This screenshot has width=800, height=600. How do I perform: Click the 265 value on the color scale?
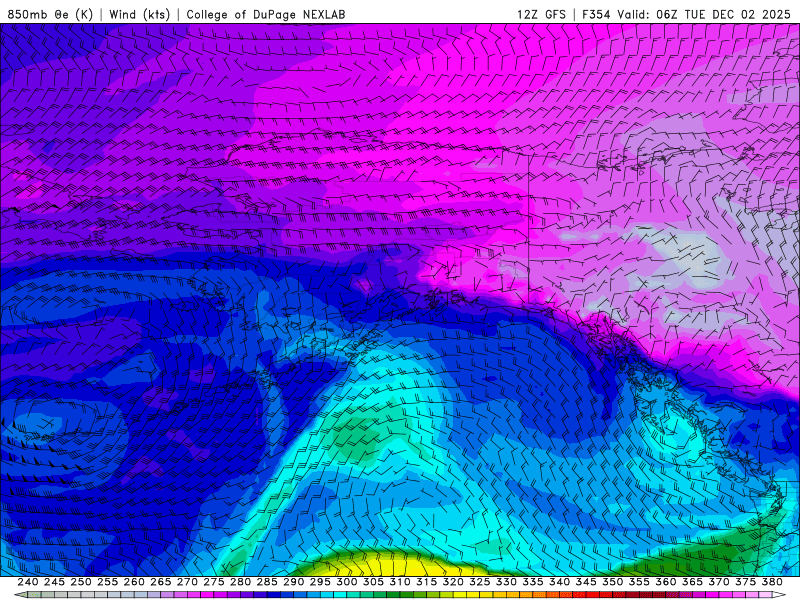(x=160, y=582)
